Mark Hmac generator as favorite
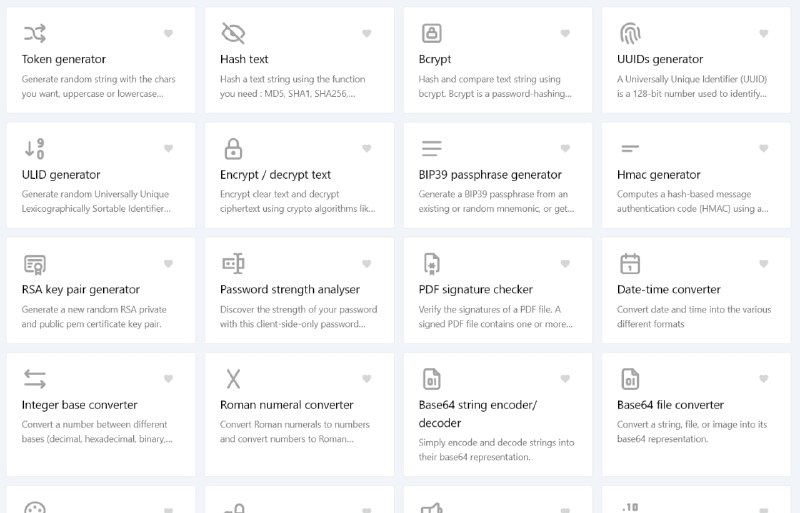 coord(764,149)
